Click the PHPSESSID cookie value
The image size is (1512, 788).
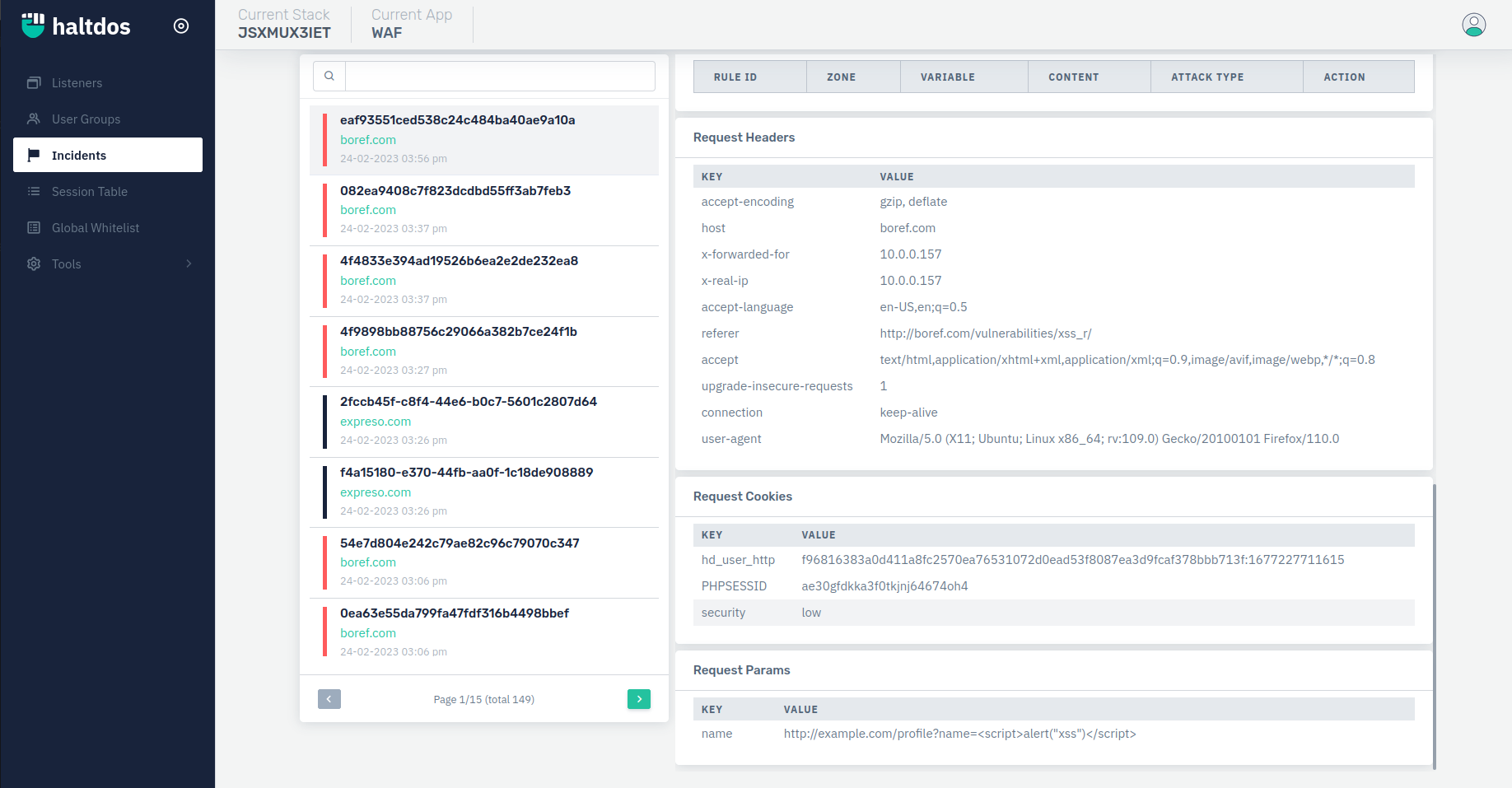click(884, 586)
